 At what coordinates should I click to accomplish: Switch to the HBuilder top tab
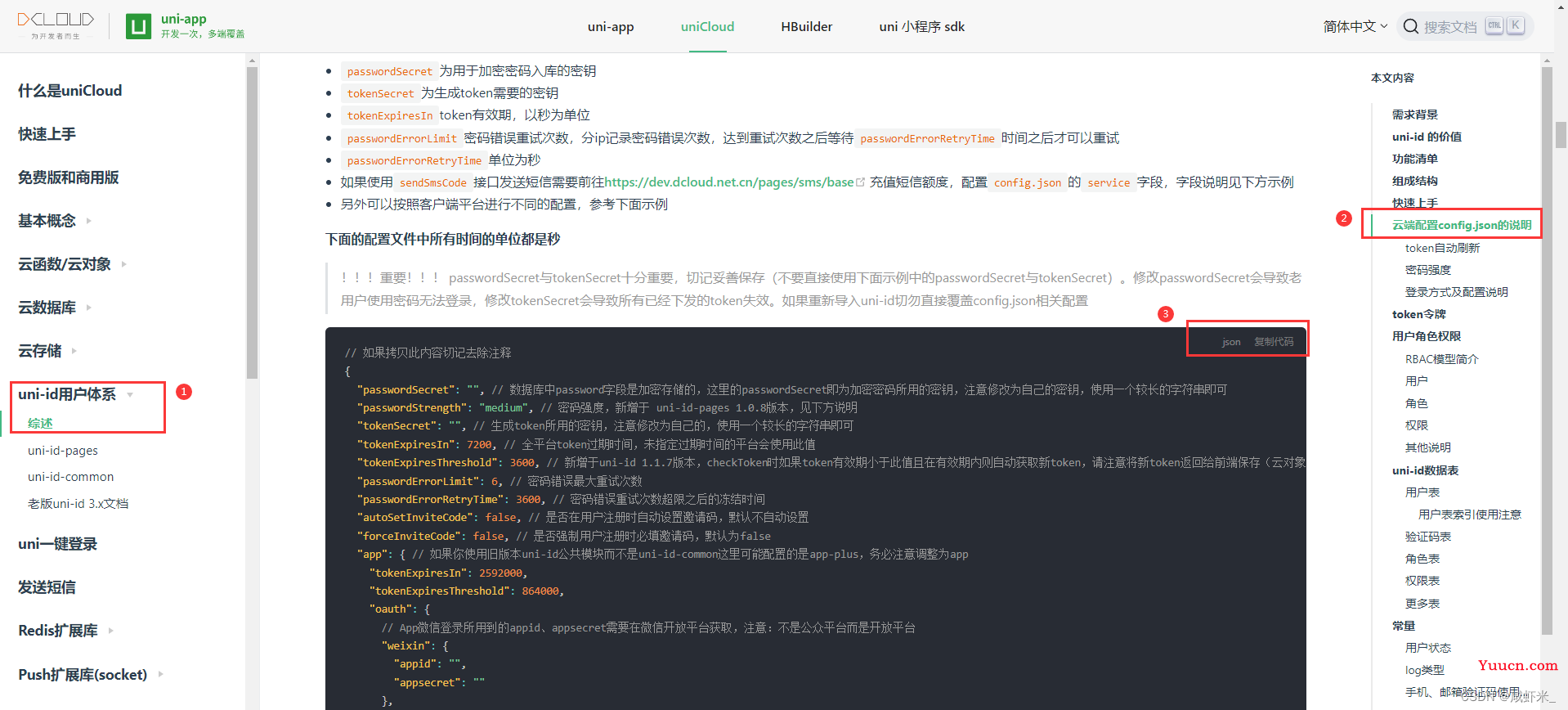point(807,26)
